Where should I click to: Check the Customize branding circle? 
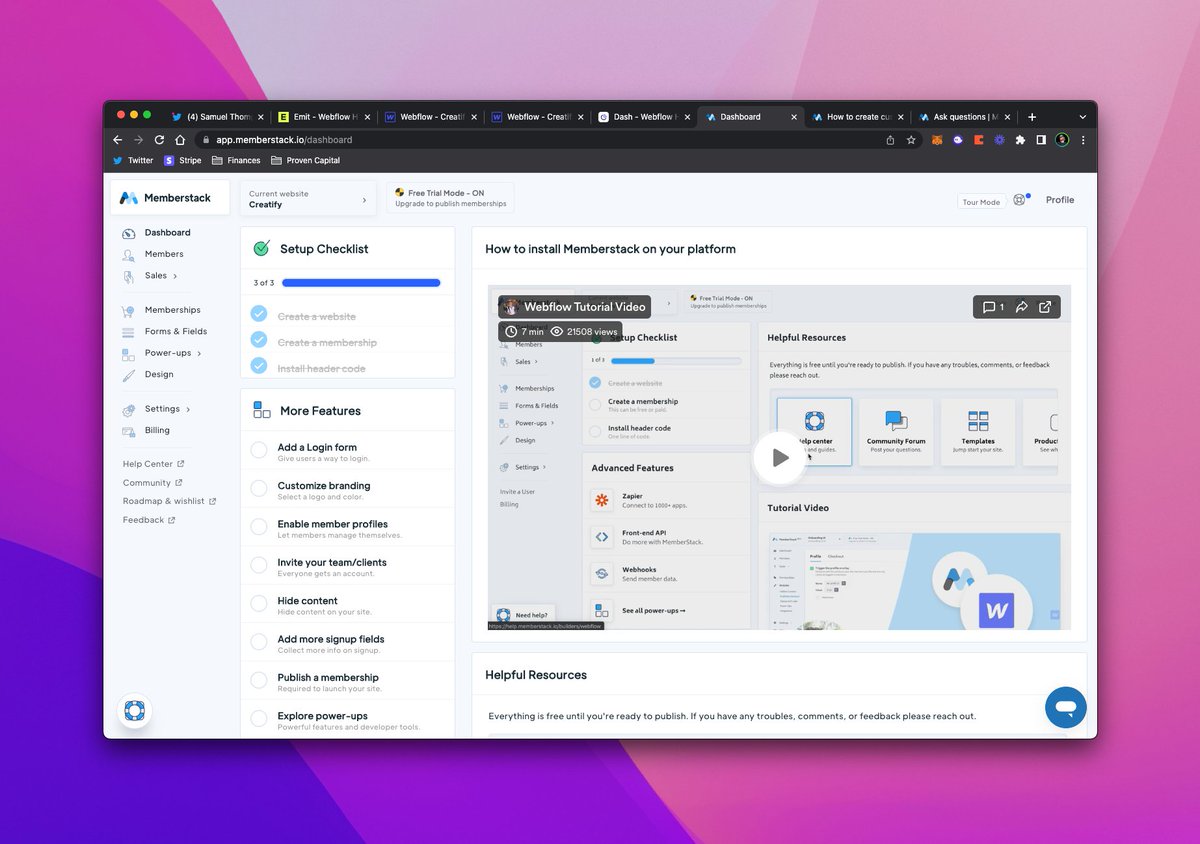pos(259,489)
